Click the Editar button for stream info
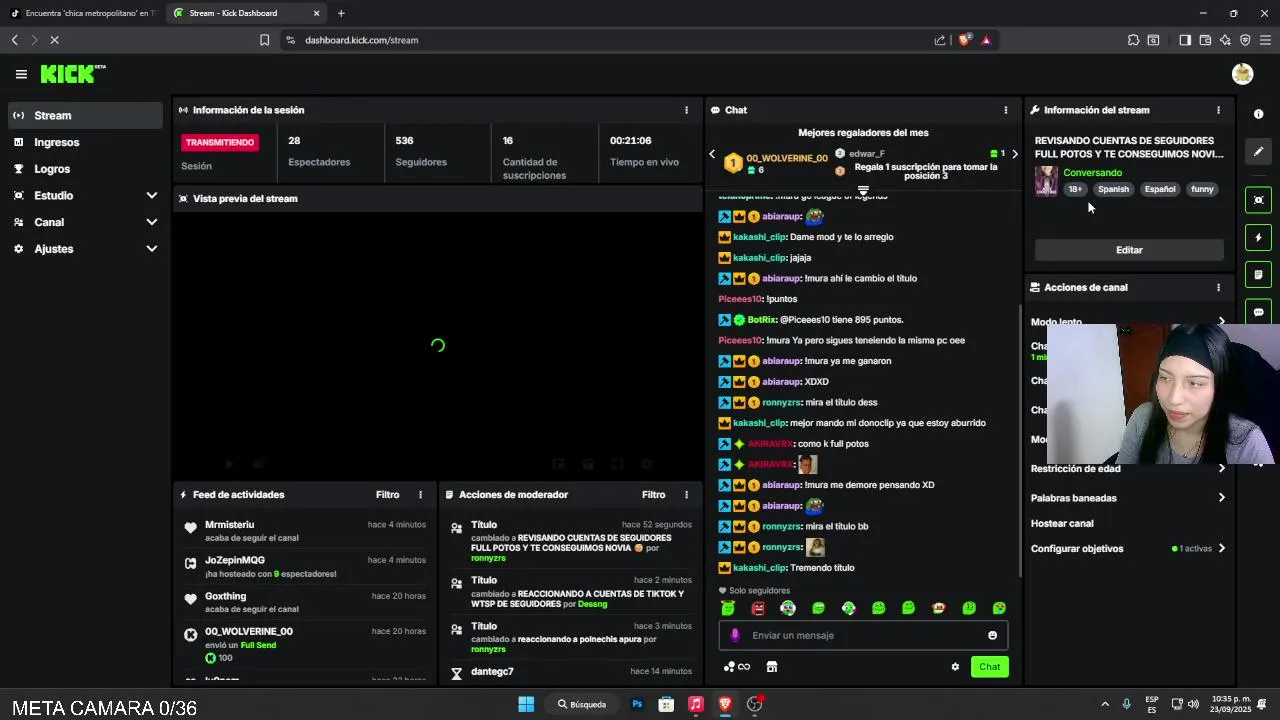This screenshot has height=720, width=1280. click(1129, 250)
